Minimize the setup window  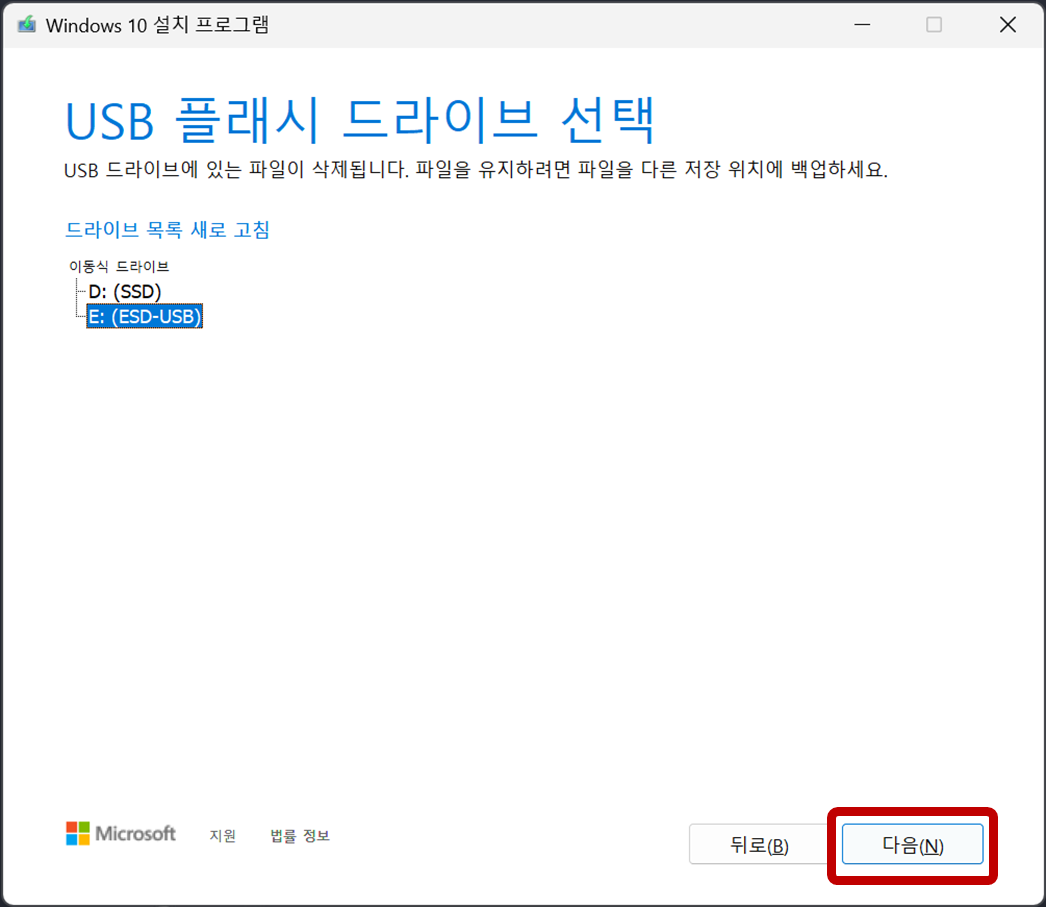[862, 25]
